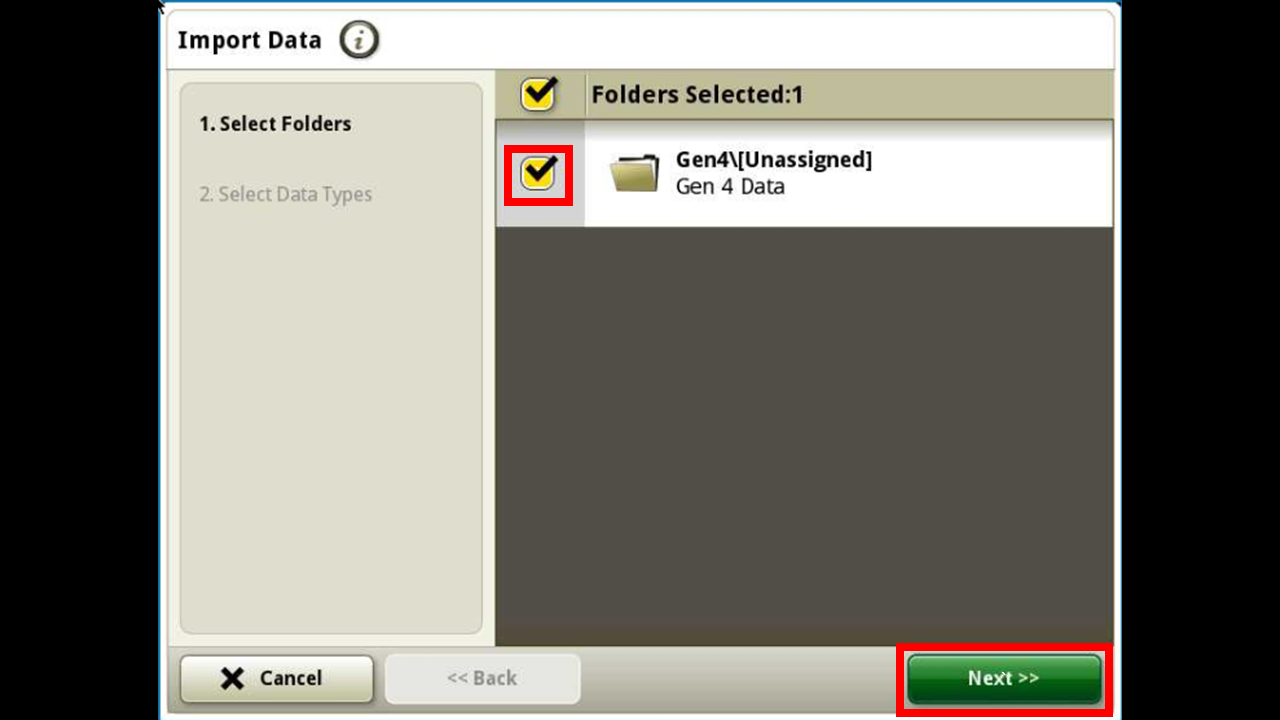Click the empty dark folder list area
Viewport: 1280px width, 720px height.
click(x=804, y=436)
